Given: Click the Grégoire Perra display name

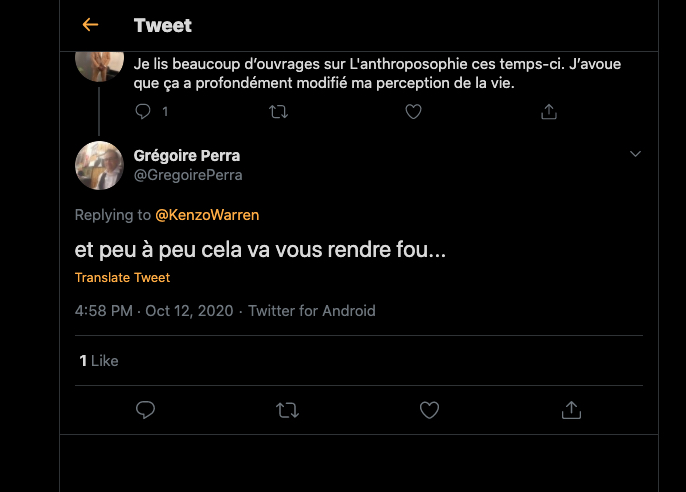Looking at the screenshot, I should pos(186,155).
